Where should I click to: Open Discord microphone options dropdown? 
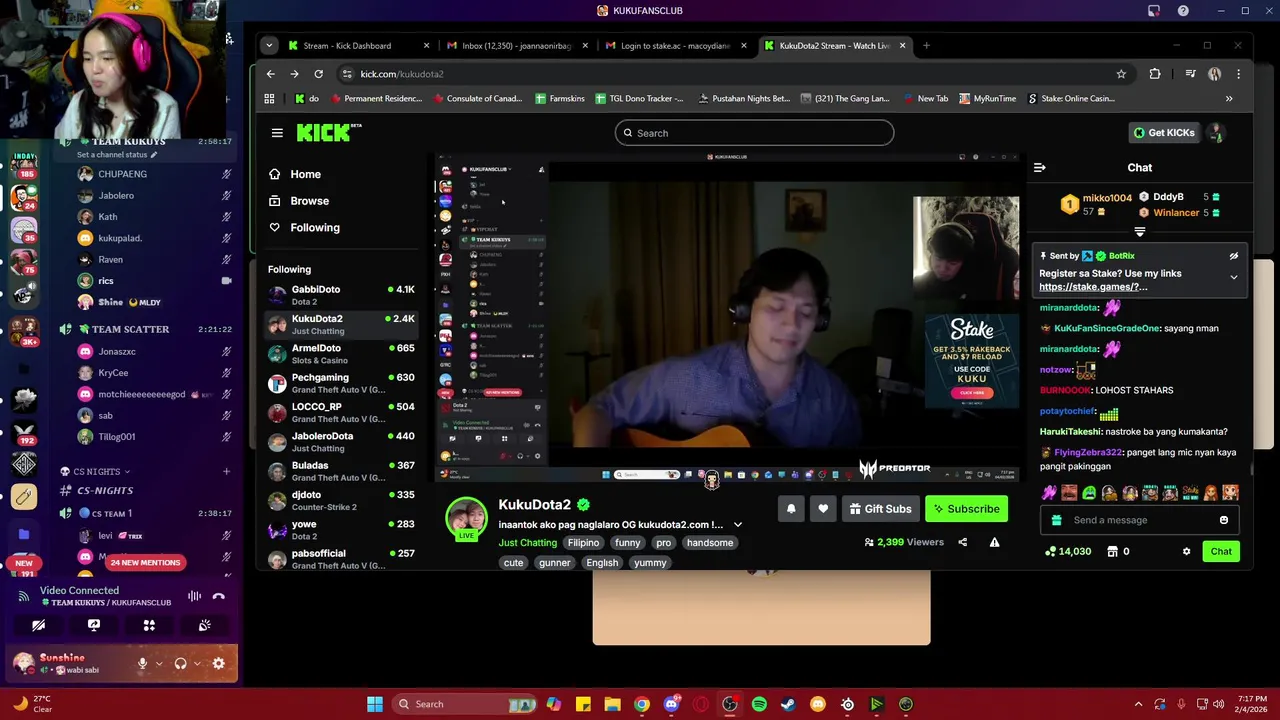[159, 664]
